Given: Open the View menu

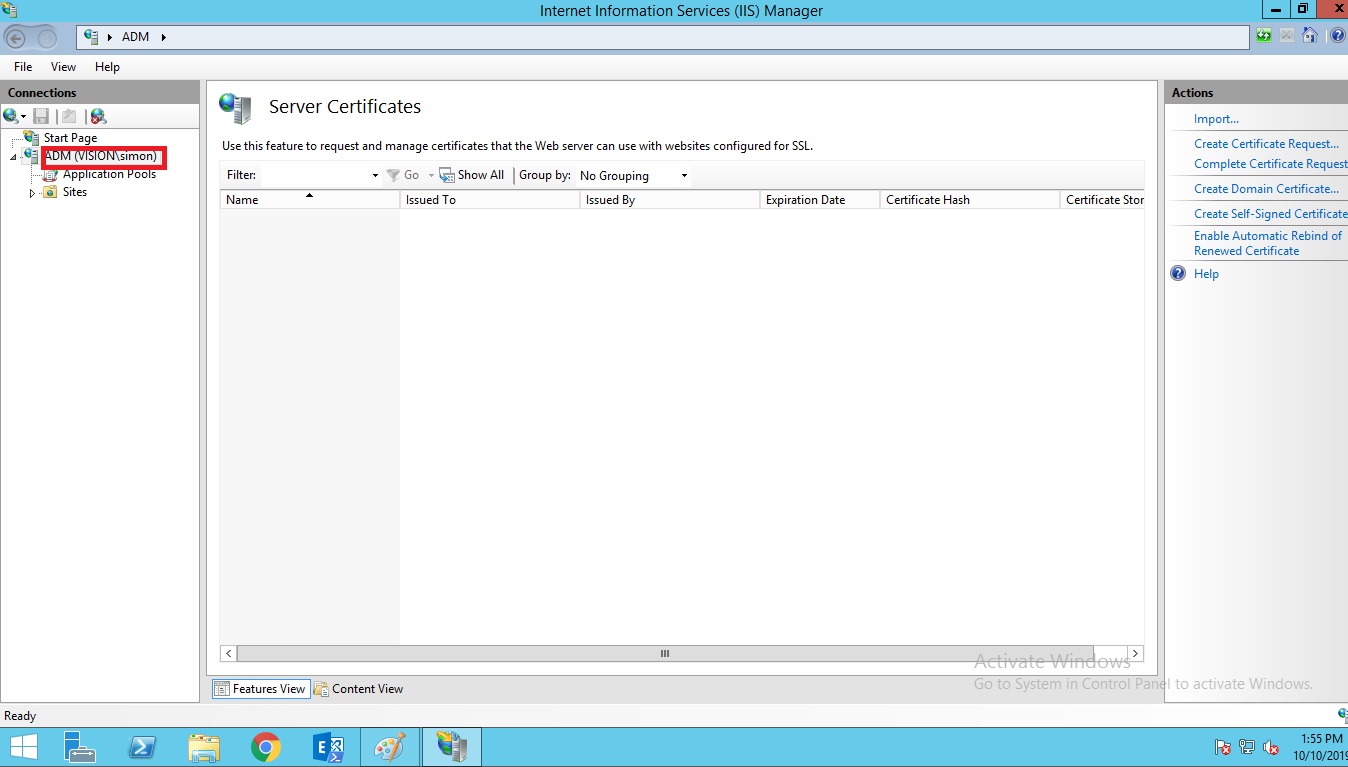Looking at the screenshot, I should (63, 67).
